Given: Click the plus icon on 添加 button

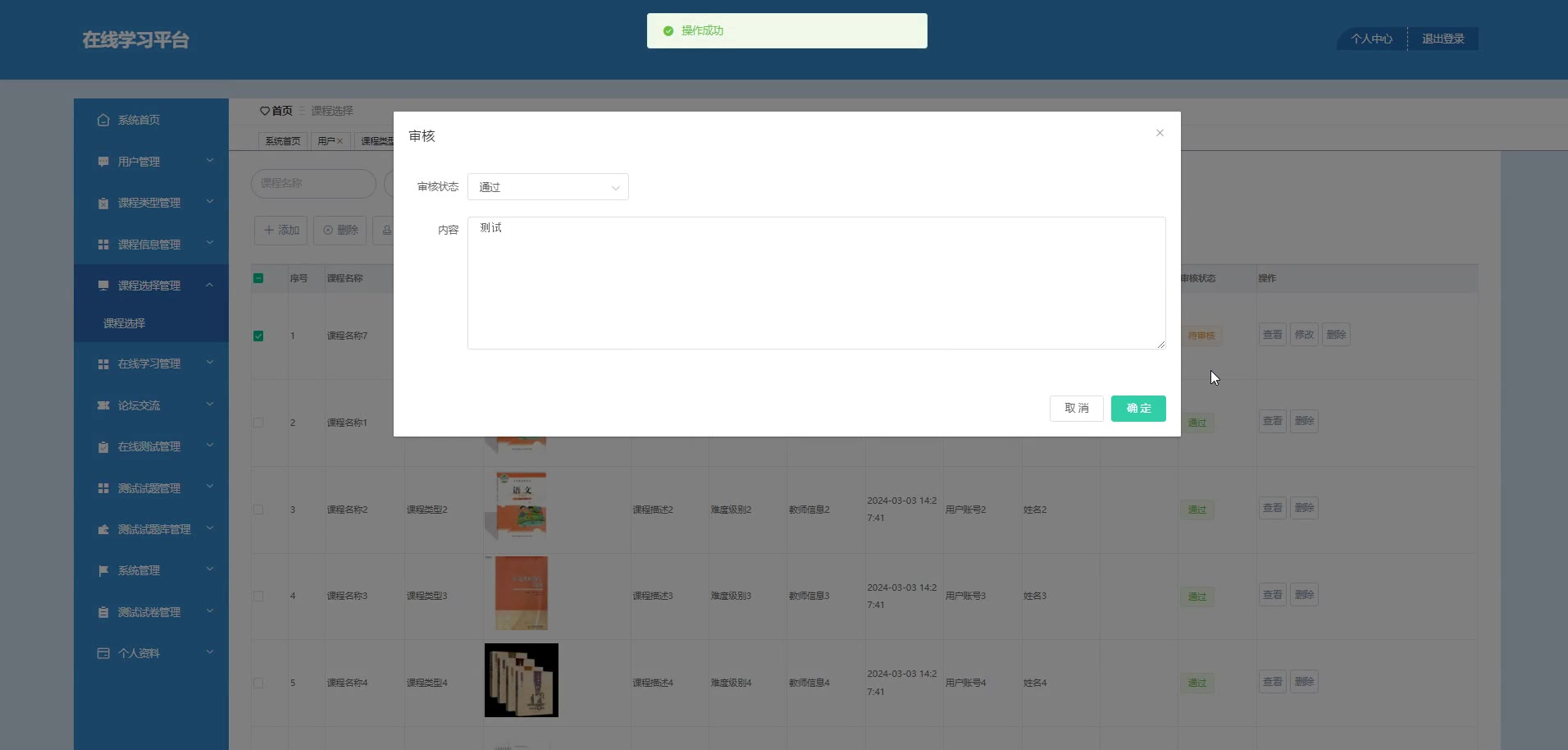Looking at the screenshot, I should [x=269, y=231].
